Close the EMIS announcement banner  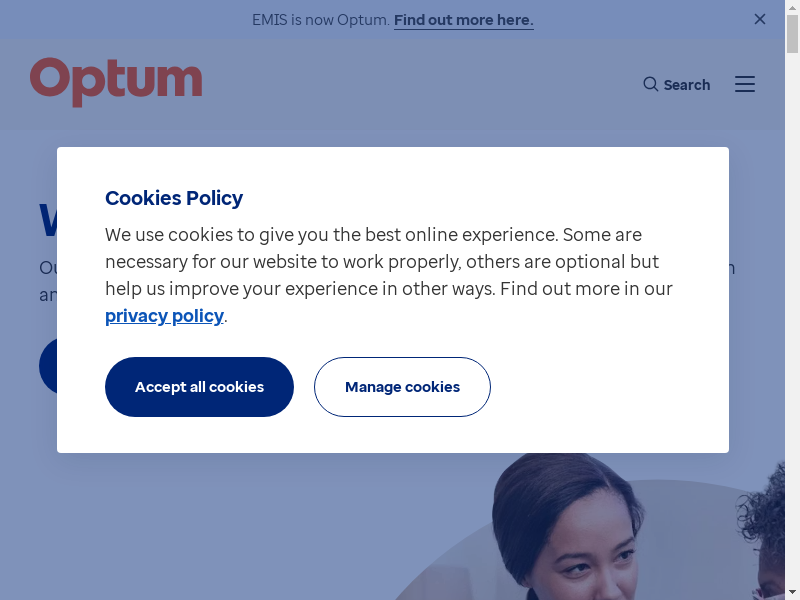(760, 19)
